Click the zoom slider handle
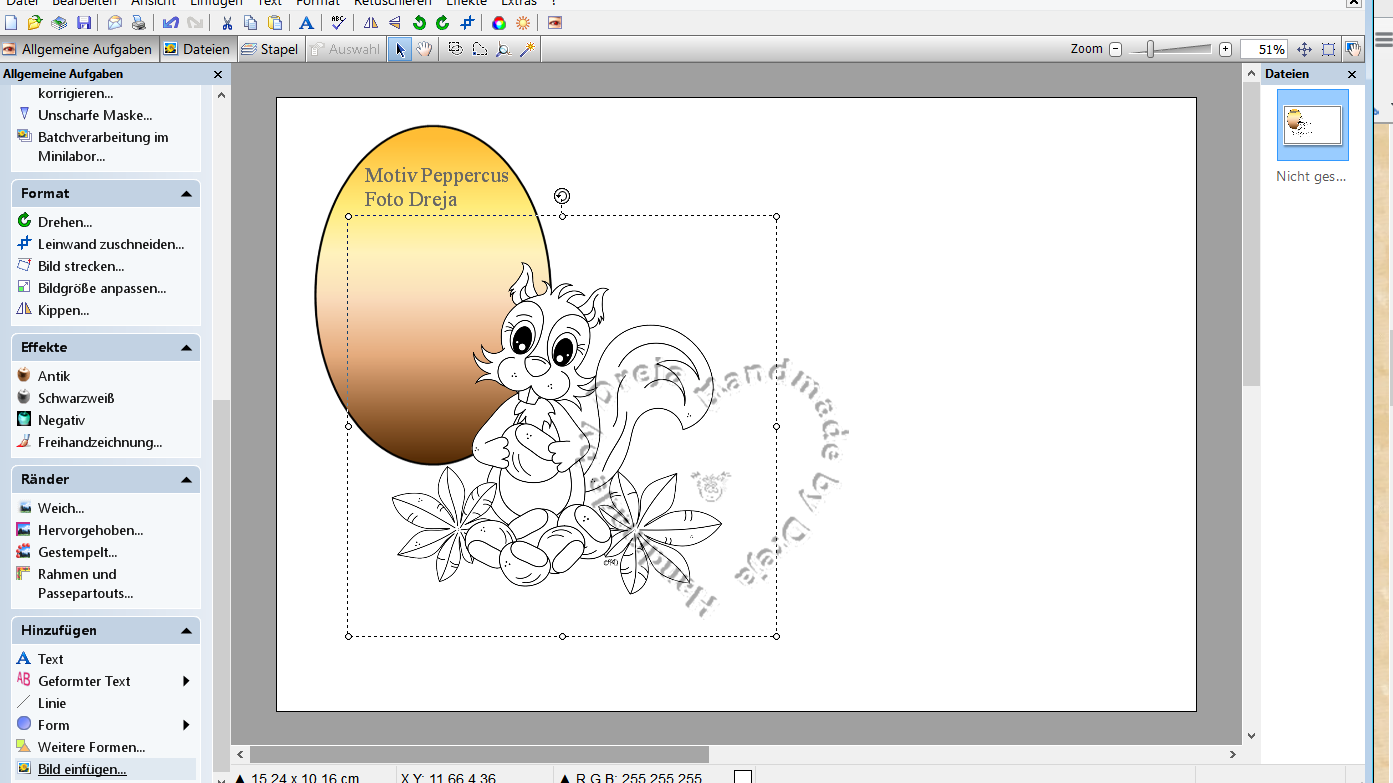The width and height of the screenshot is (1393, 783). point(1150,49)
